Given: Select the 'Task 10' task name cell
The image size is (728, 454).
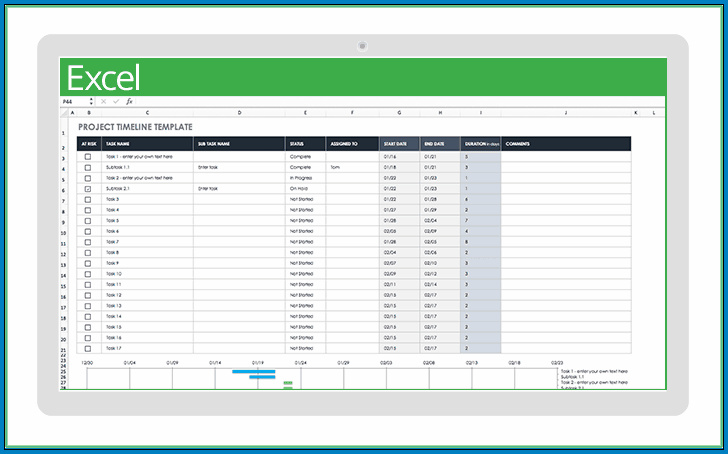Looking at the screenshot, I should point(147,274).
